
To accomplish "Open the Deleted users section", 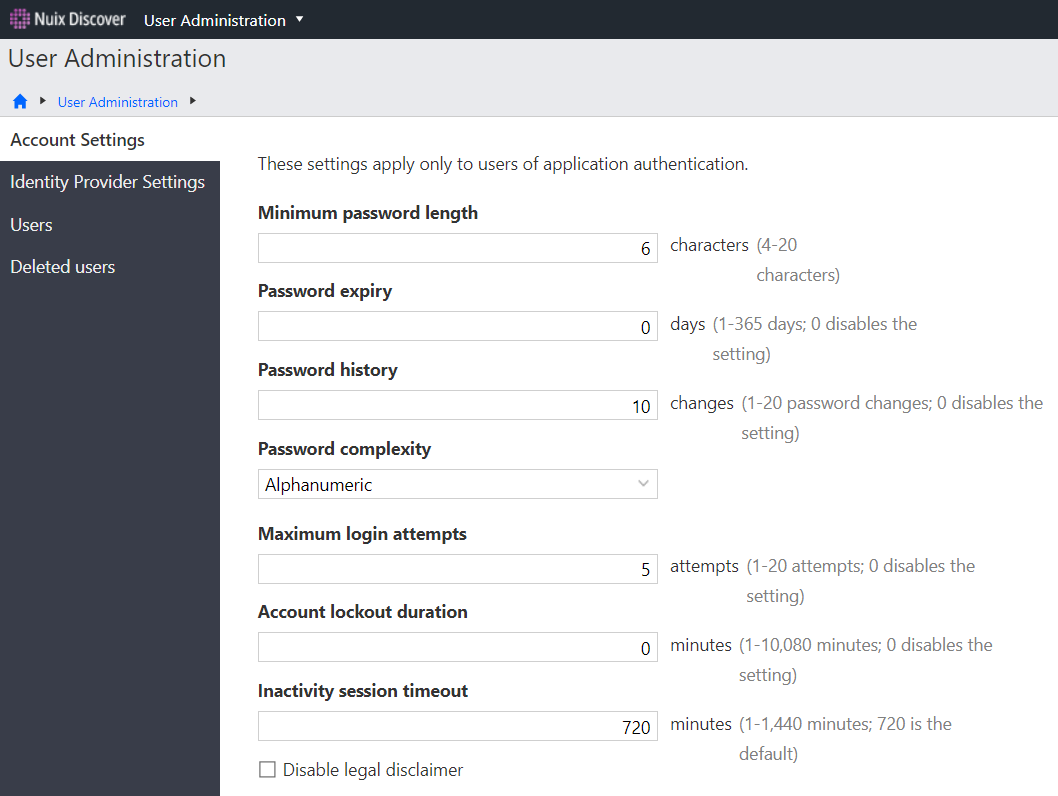I will click(62, 267).
